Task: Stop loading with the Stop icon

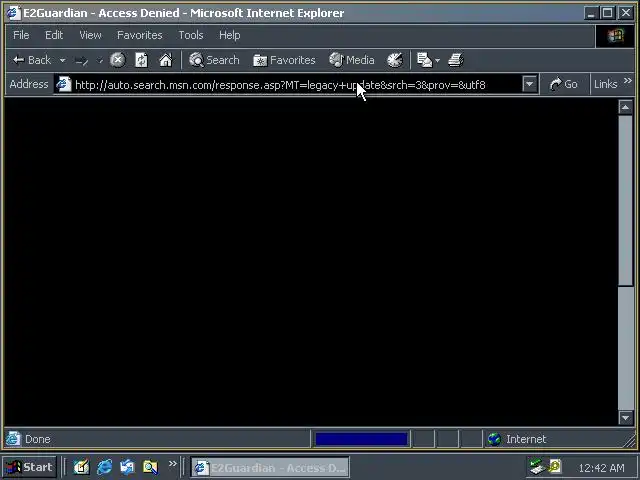Action: pyautogui.click(x=118, y=60)
